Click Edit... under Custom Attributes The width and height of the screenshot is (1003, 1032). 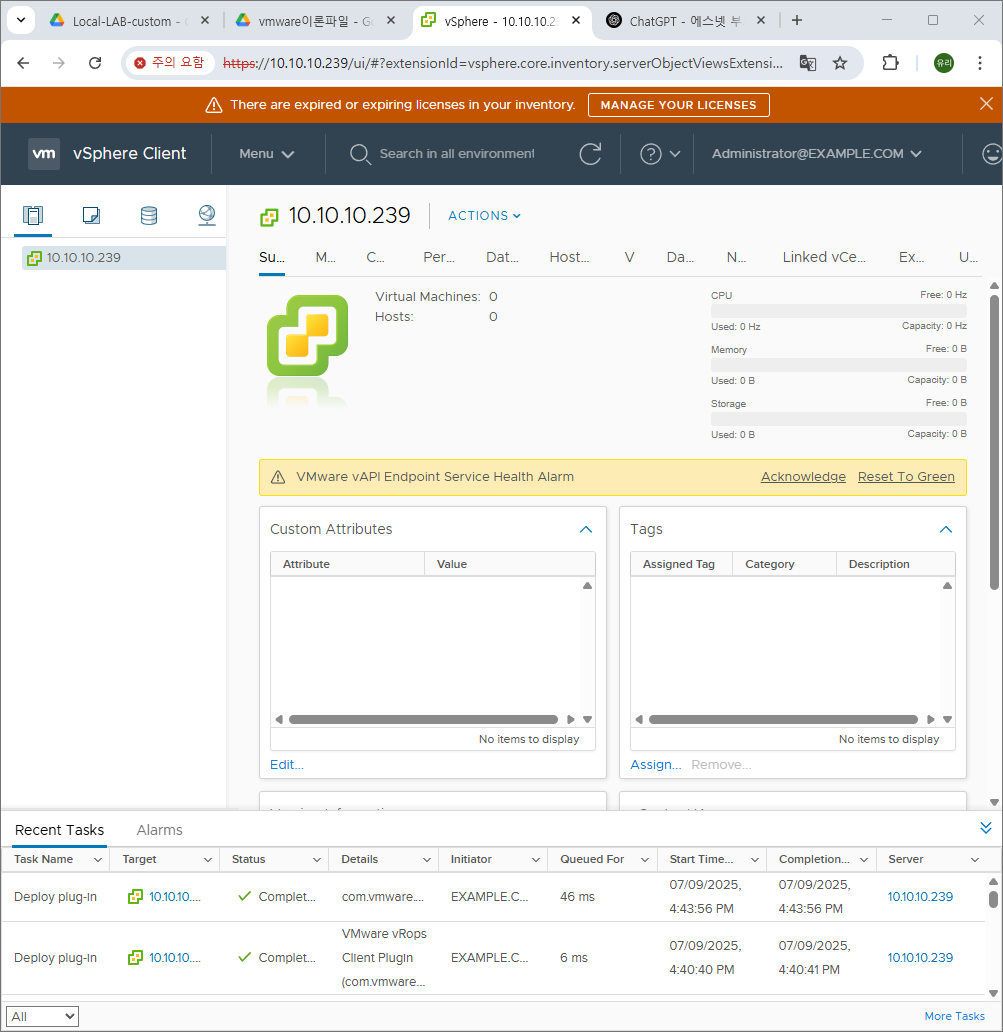[x=287, y=765]
